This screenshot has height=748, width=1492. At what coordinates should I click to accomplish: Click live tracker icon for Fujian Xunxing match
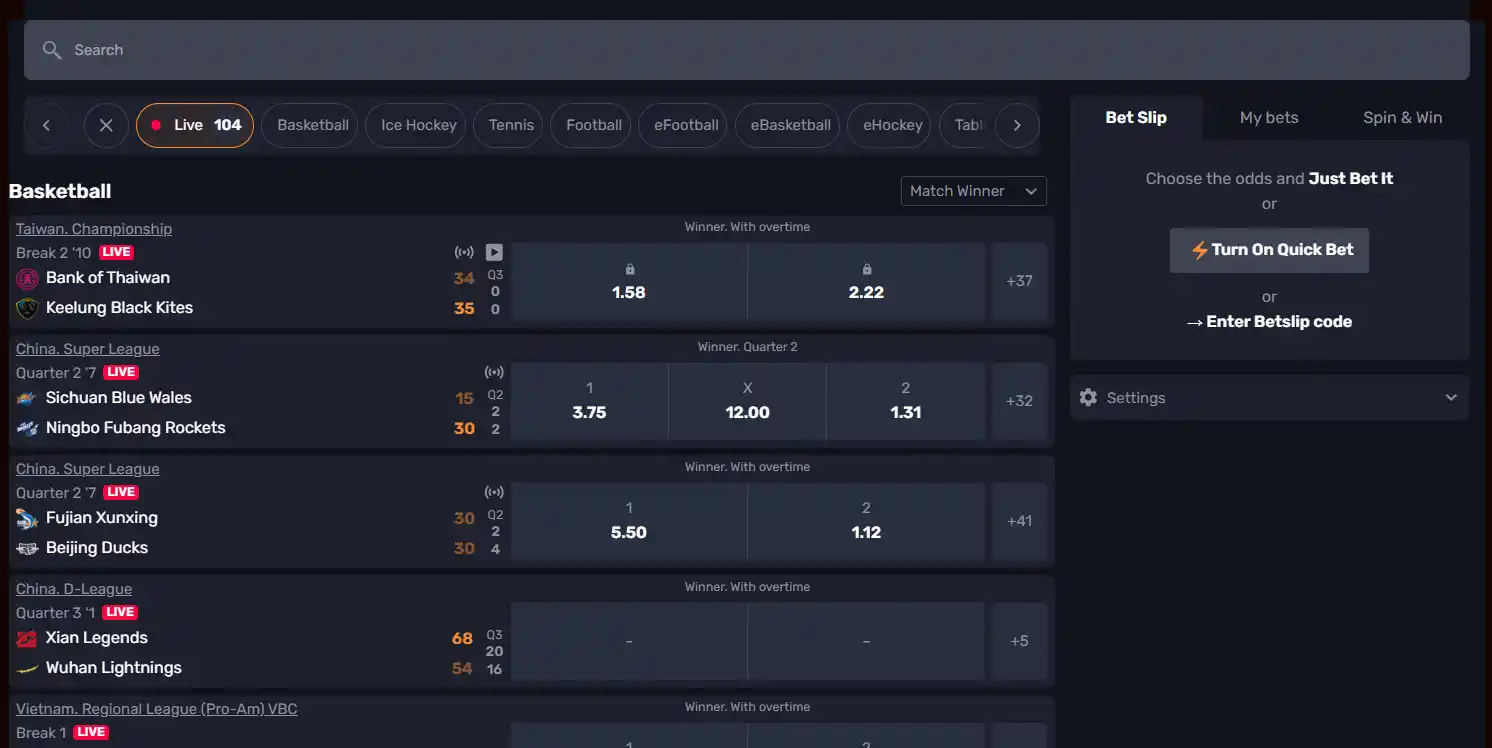494,492
